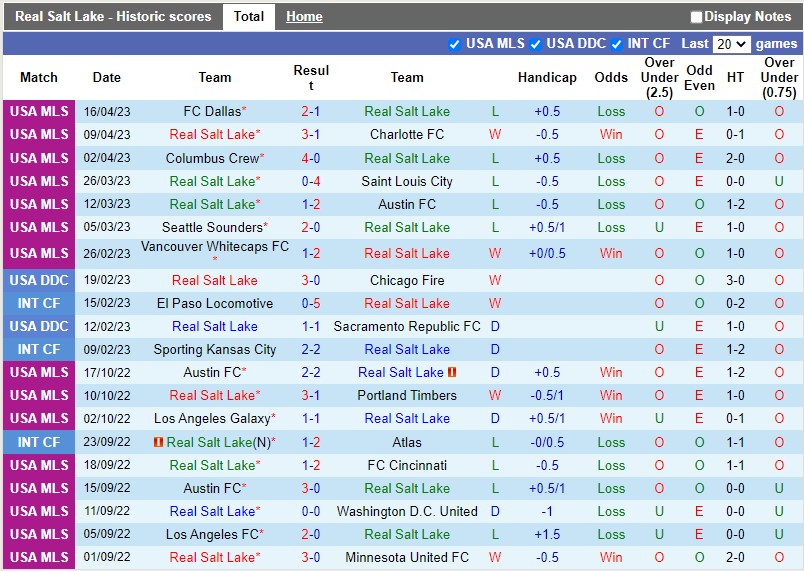Click red card icon before Real Salt Lake(N), 23/09/22 row
Image resolution: width=804 pixels, height=571 pixels.
coord(158,442)
